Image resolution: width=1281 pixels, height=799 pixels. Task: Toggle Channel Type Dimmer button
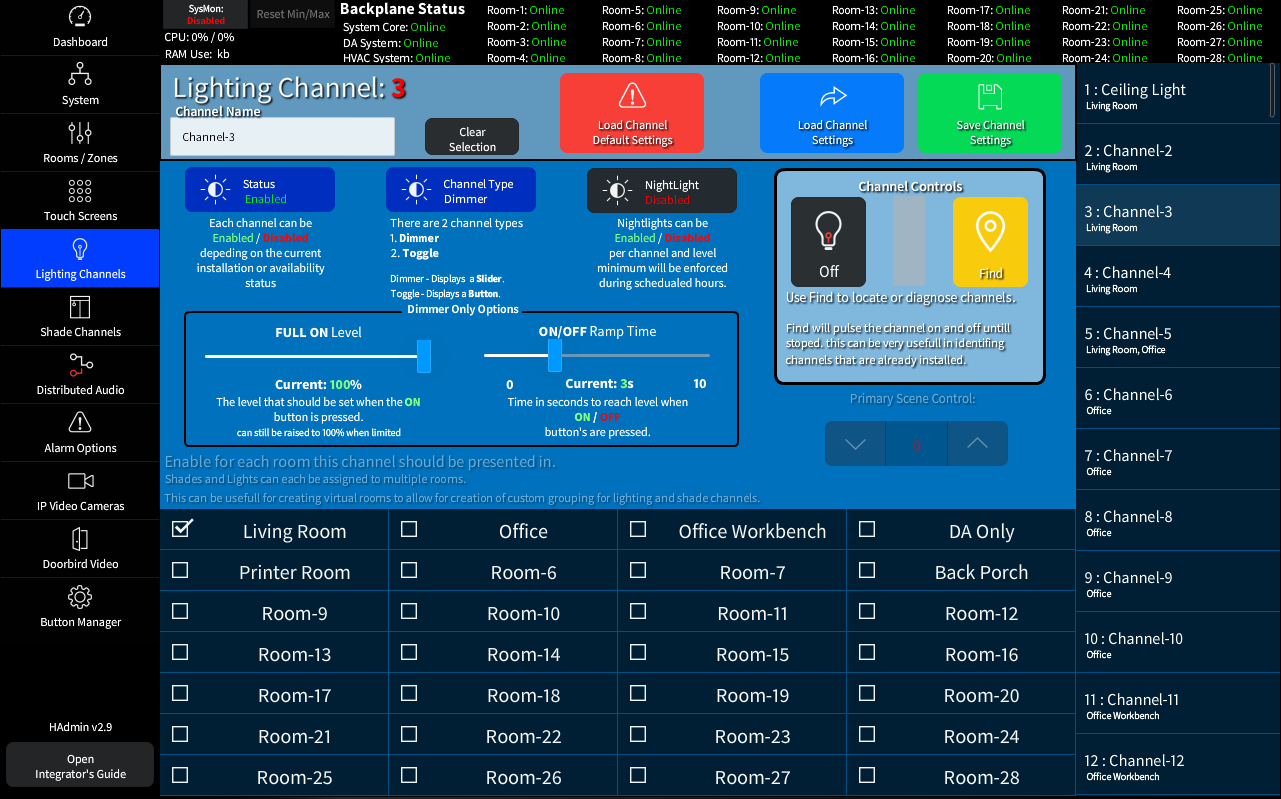461,190
